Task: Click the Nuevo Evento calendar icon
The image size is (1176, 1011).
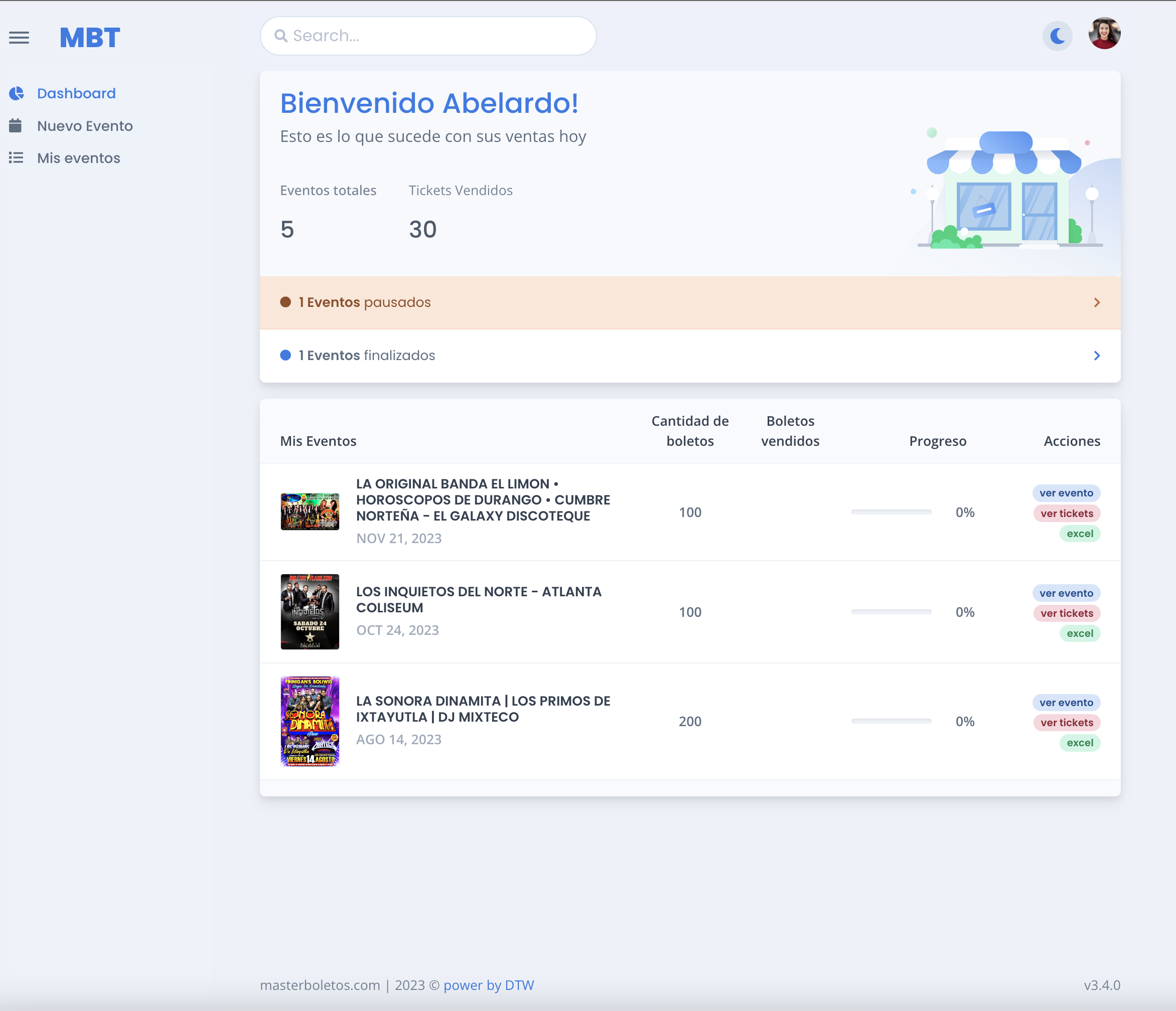Action: [16, 125]
